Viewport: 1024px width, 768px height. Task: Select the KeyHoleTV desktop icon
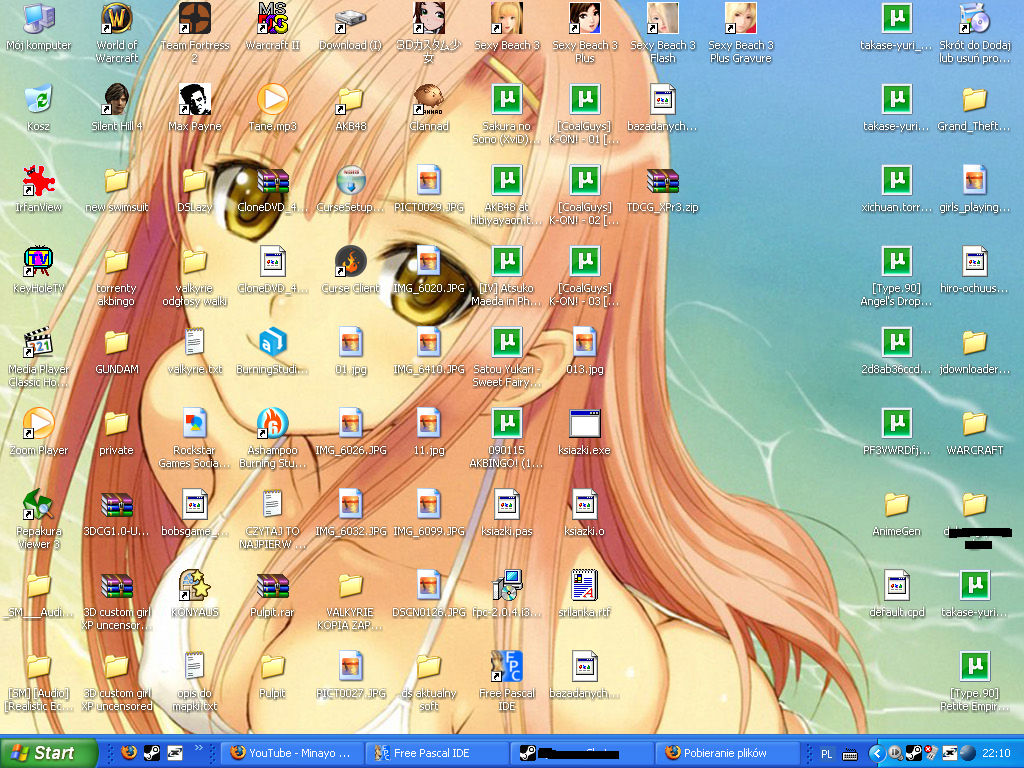(39, 262)
